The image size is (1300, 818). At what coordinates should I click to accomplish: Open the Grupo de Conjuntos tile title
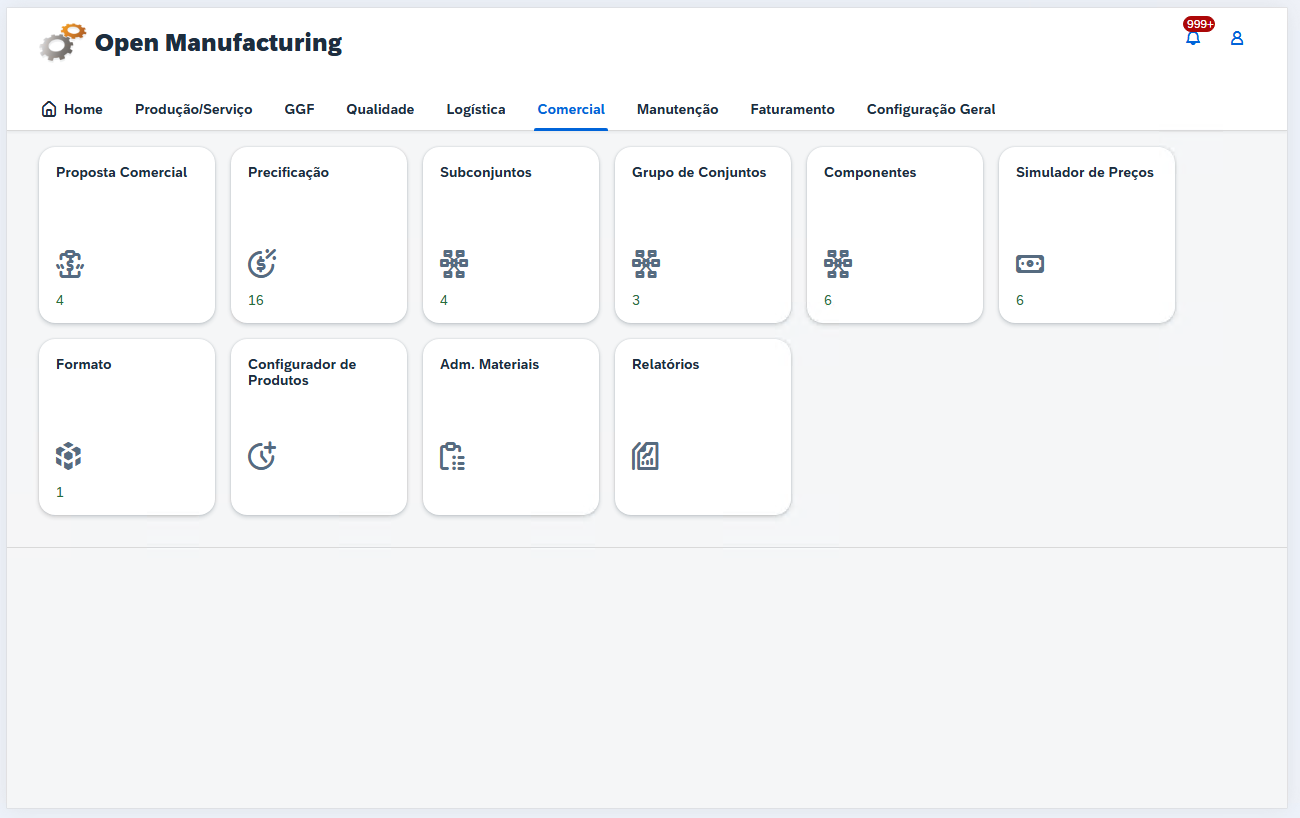pyautogui.click(x=699, y=172)
